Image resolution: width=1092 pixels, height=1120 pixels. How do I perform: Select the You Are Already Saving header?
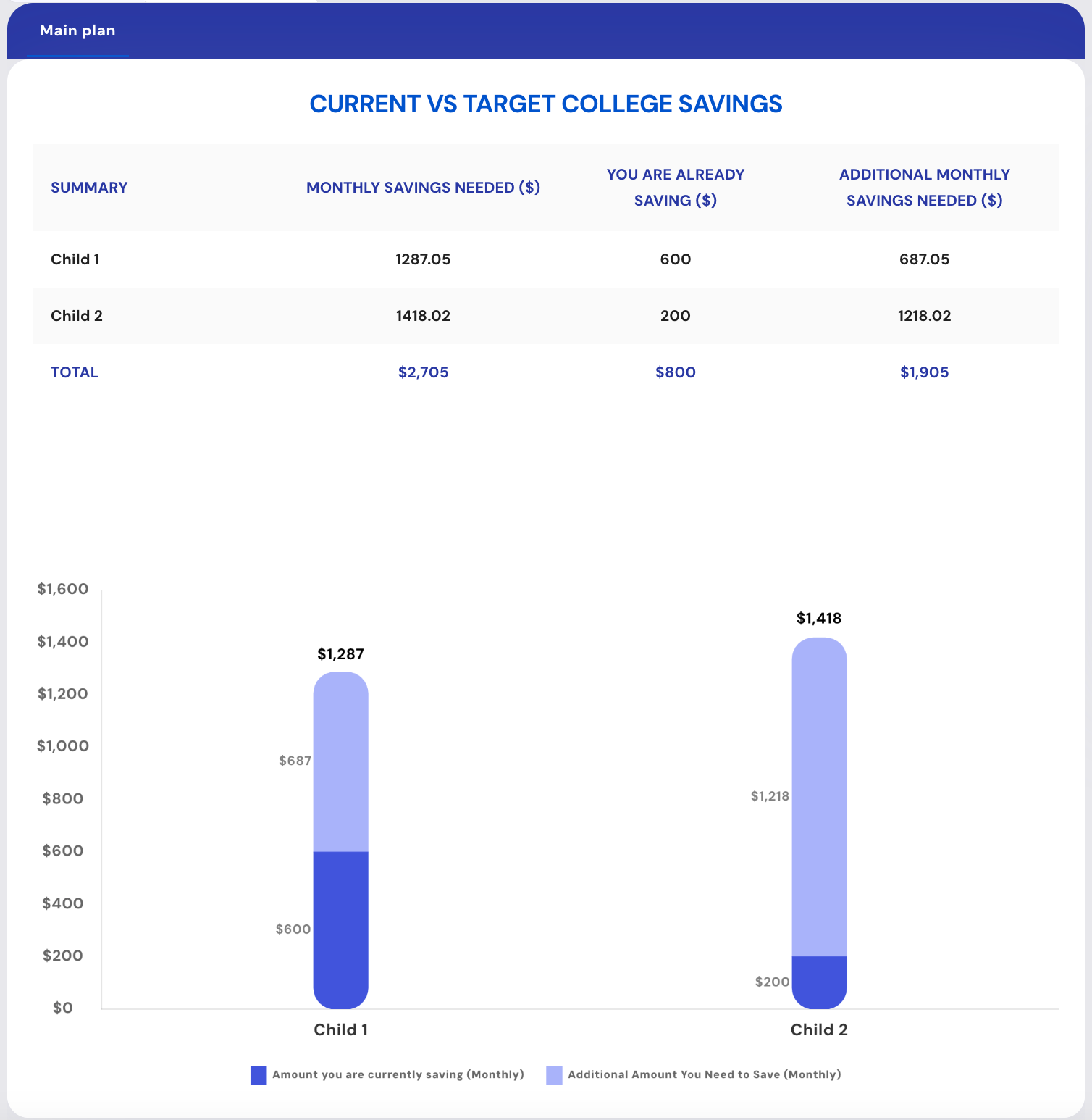pos(675,188)
